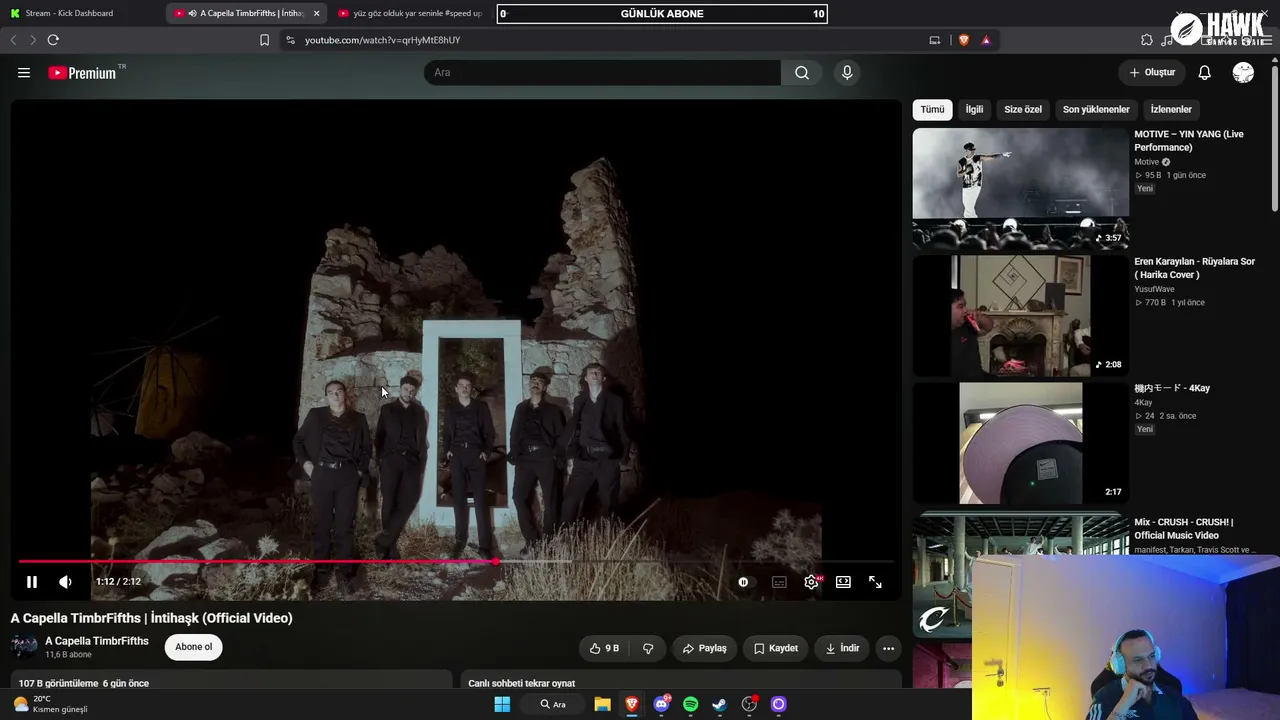Open Discord from the taskbar
This screenshot has width=1280, height=720.
pyautogui.click(x=661, y=704)
